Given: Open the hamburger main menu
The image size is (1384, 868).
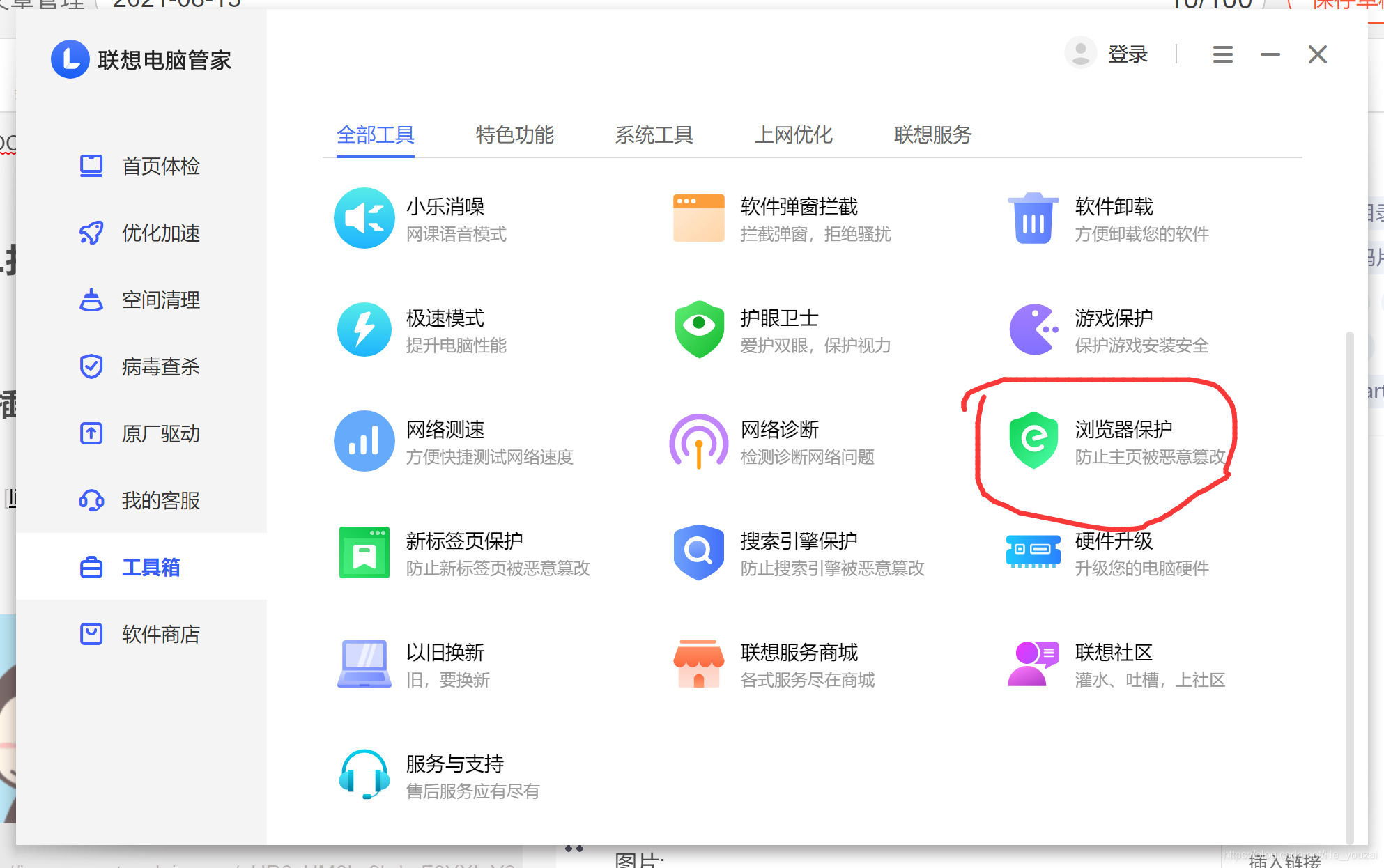Looking at the screenshot, I should tap(1222, 54).
